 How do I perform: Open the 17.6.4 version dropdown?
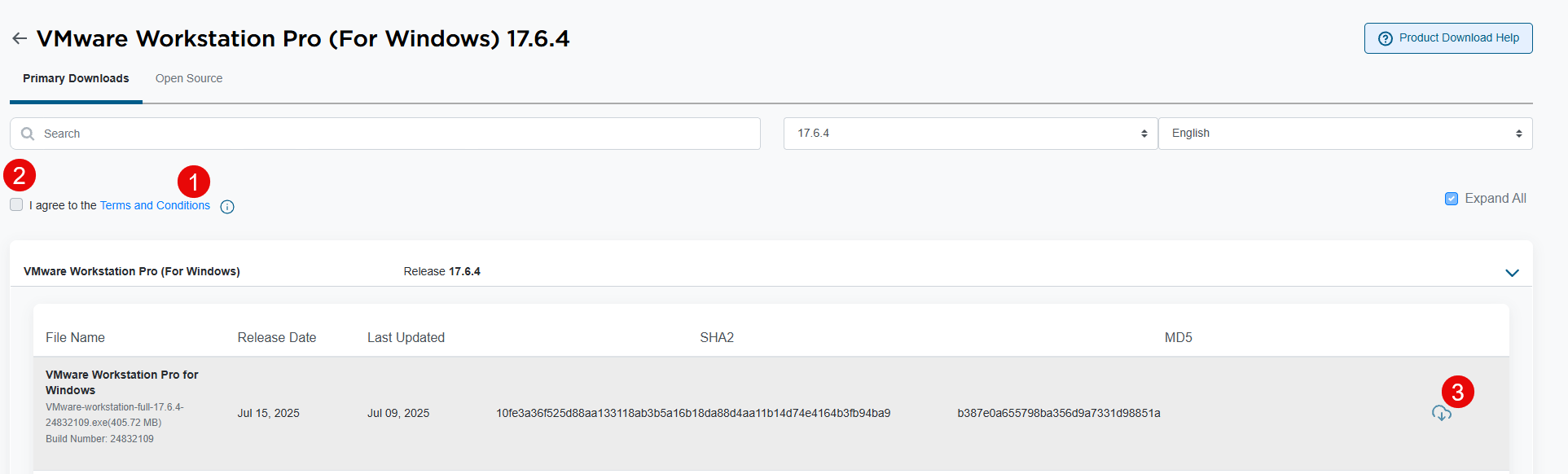(x=970, y=134)
